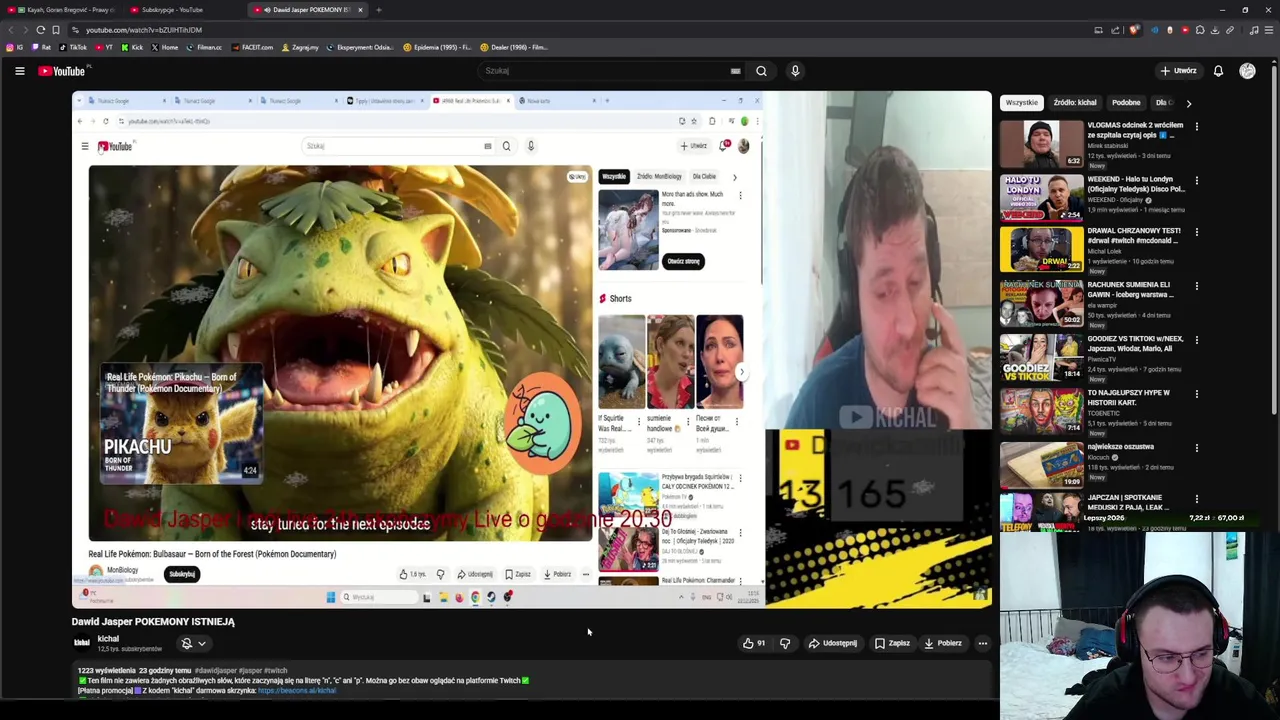Switch to the Subskrypcje - YouTube tab
Screen dimensions: 1280x720
[x=185, y=10]
